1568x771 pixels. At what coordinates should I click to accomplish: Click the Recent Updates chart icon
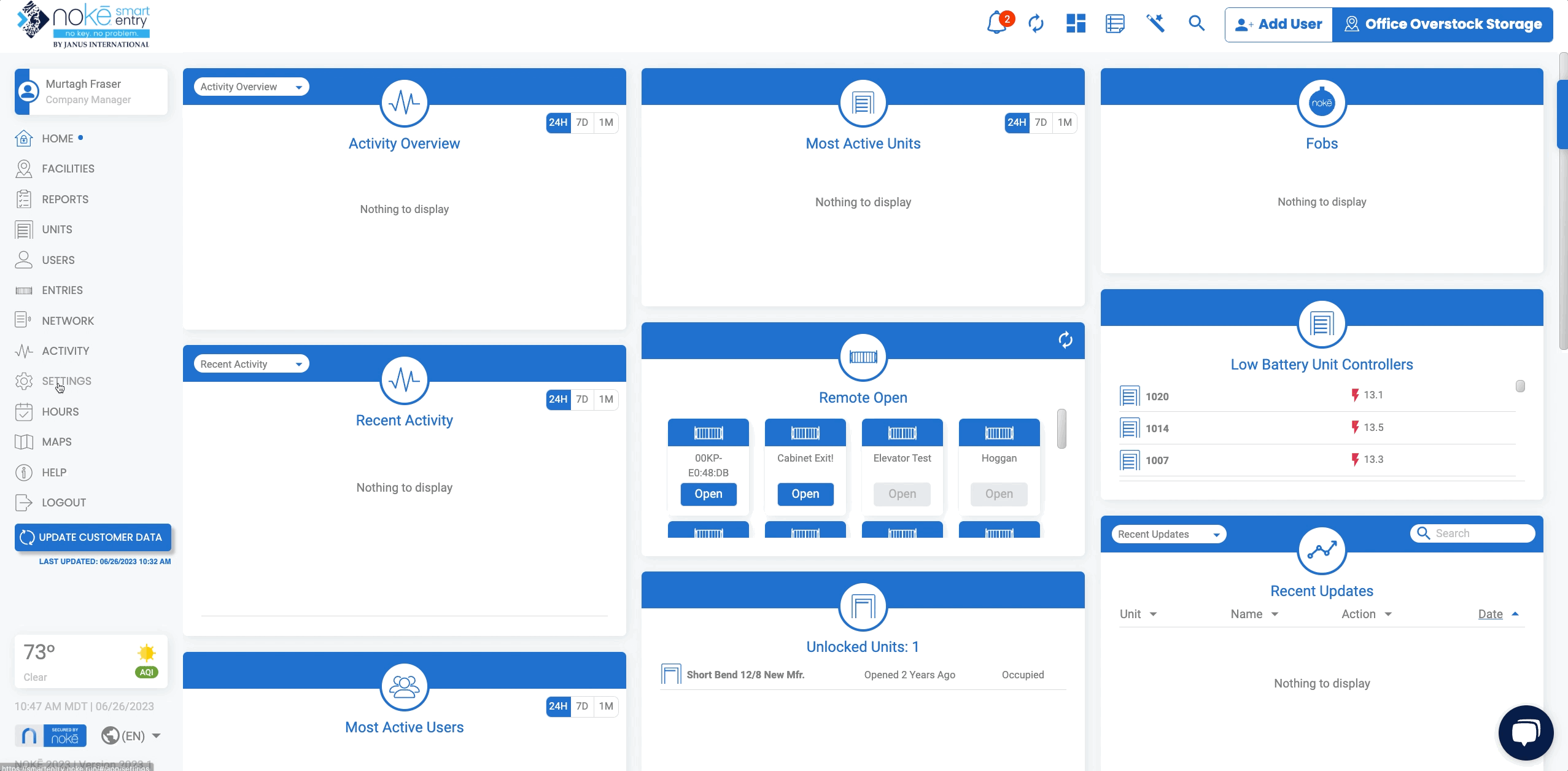point(1321,551)
